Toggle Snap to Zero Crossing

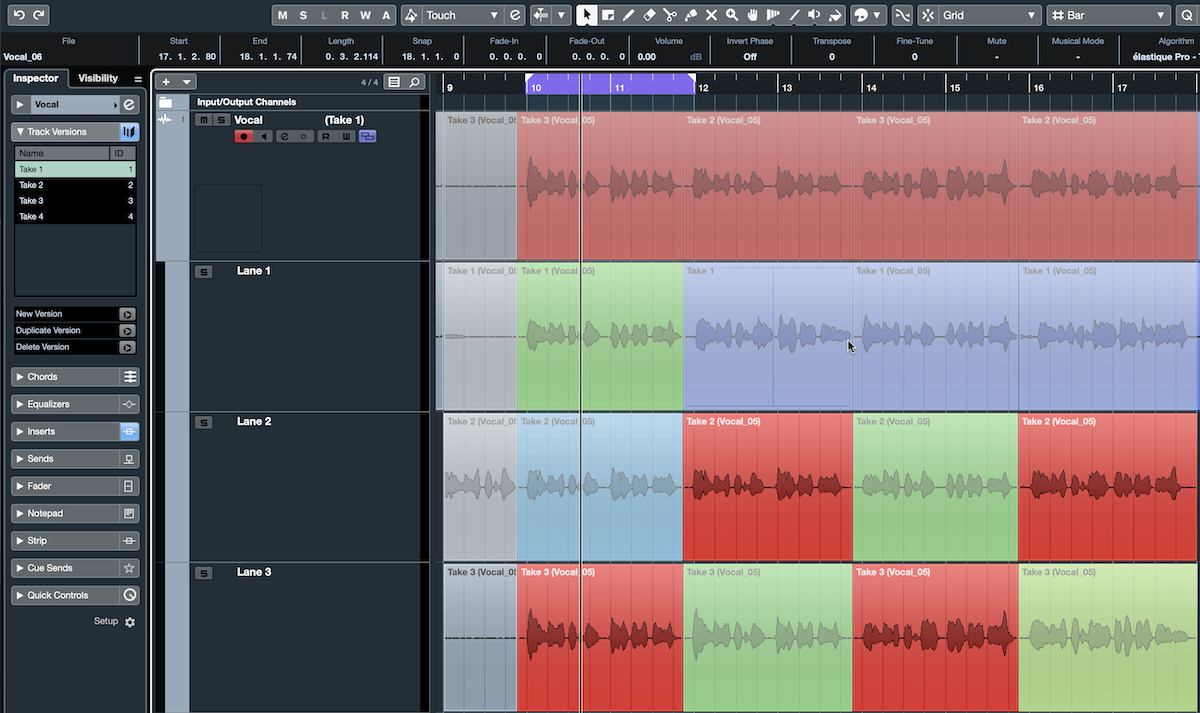[x=903, y=15]
